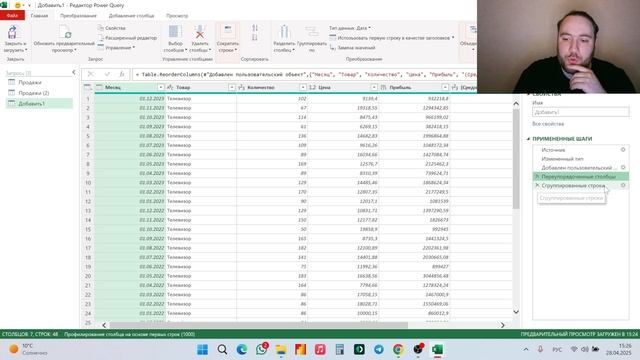Click the type icon of Прибыль column

383,87
